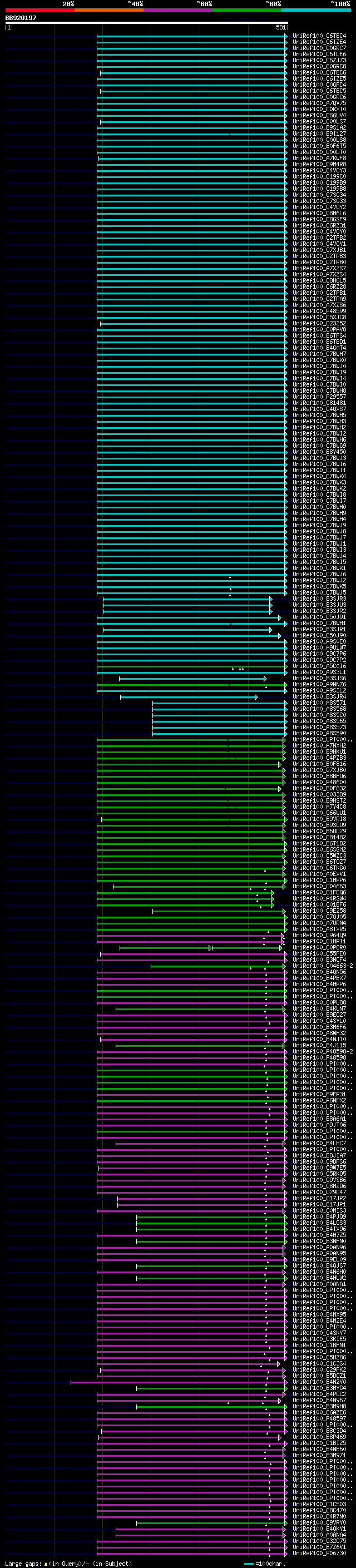The height and width of the screenshot is (1568, 356).
Task: Click the 581 end-position label on the ruler
Action: [x=280, y=27]
